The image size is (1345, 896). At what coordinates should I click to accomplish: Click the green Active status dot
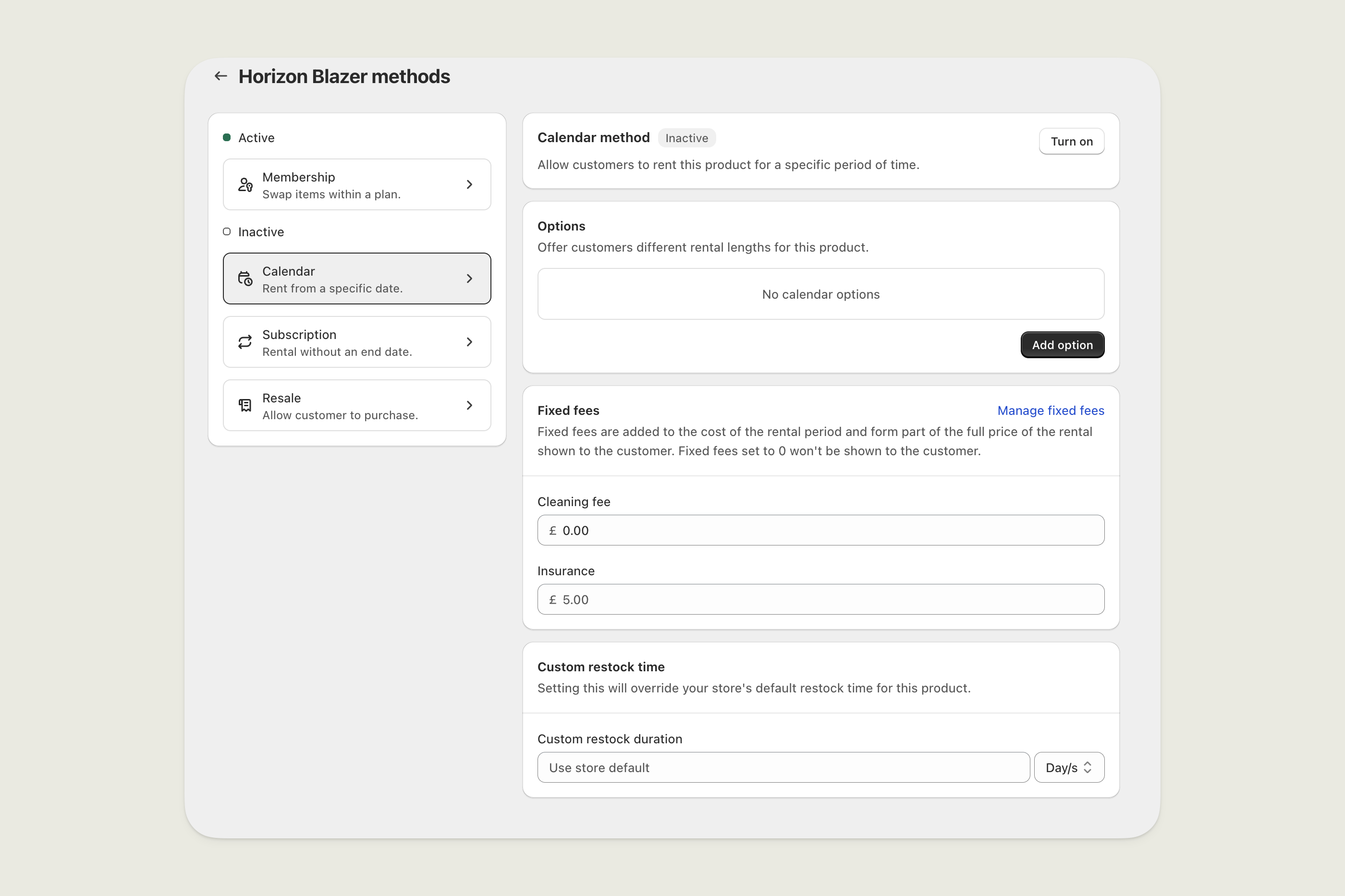tap(227, 138)
